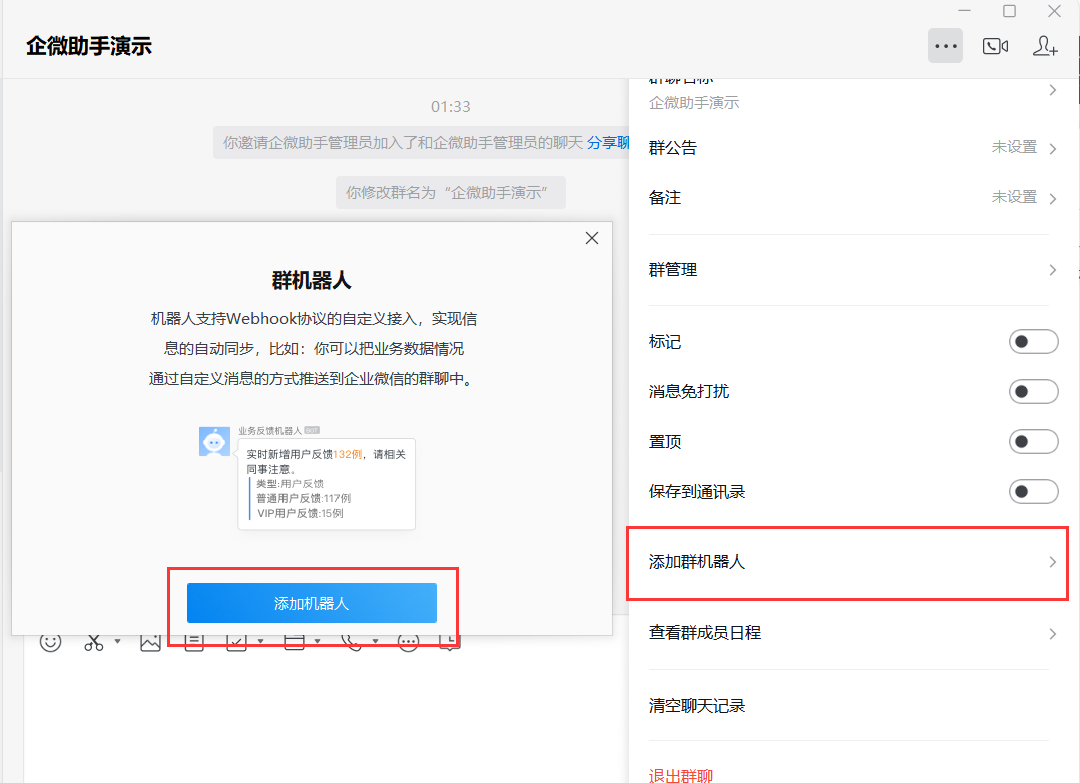Open the dropdown arrow beside the checkmark icon
The width and height of the screenshot is (1080, 783).
click(x=260, y=641)
